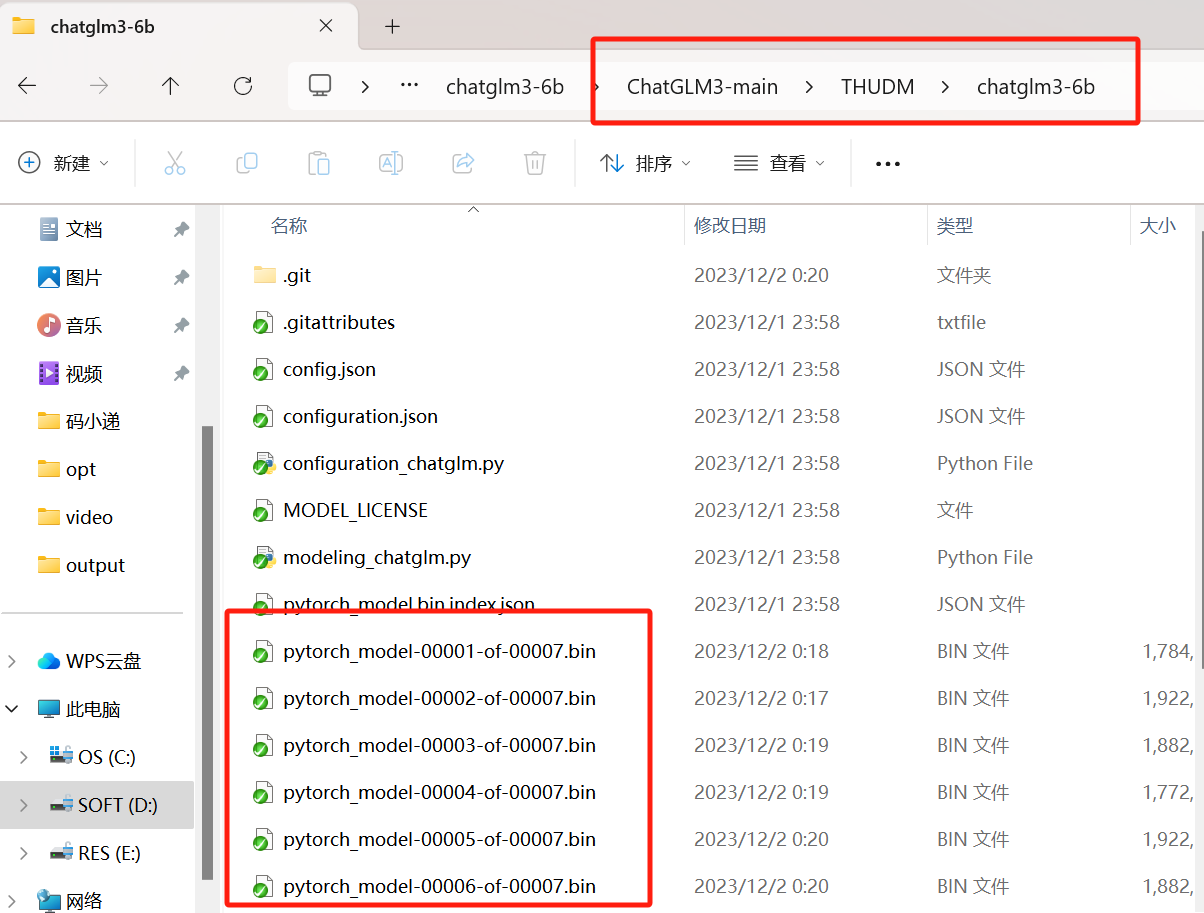This screenshot has height=913, width=1204.
Task: Open the 查看 (View) dropdown
Action: 780,163
